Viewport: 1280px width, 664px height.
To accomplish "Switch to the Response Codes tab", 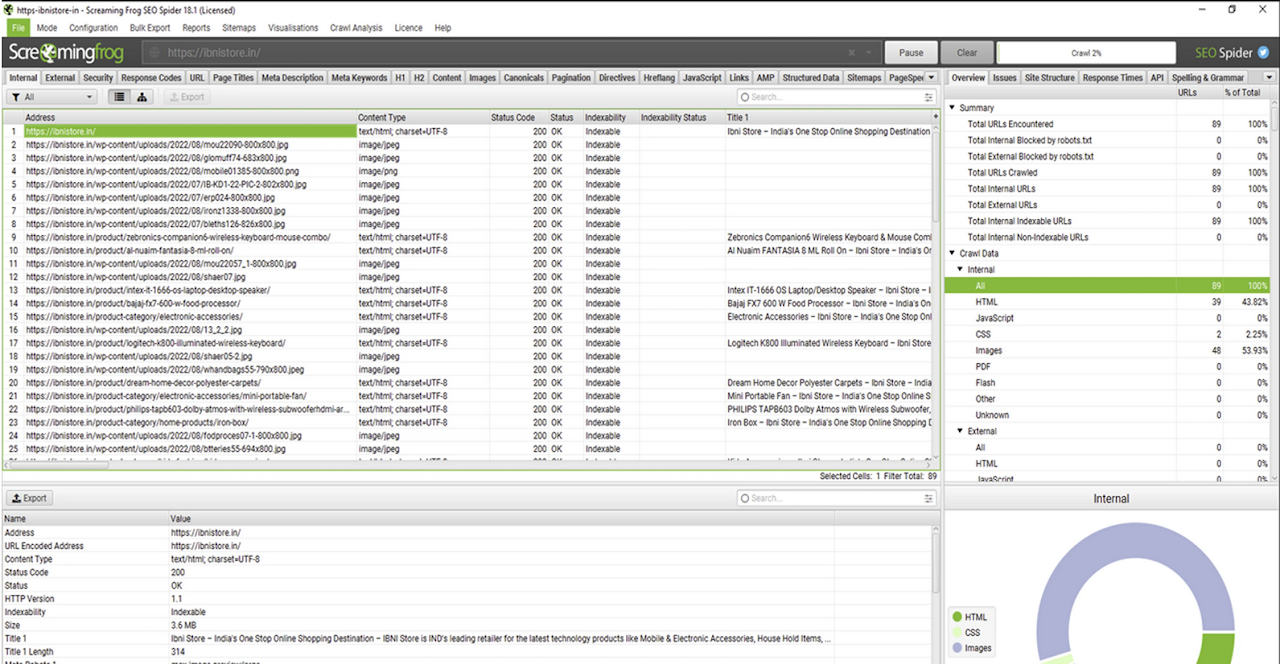I will [151, 78].
